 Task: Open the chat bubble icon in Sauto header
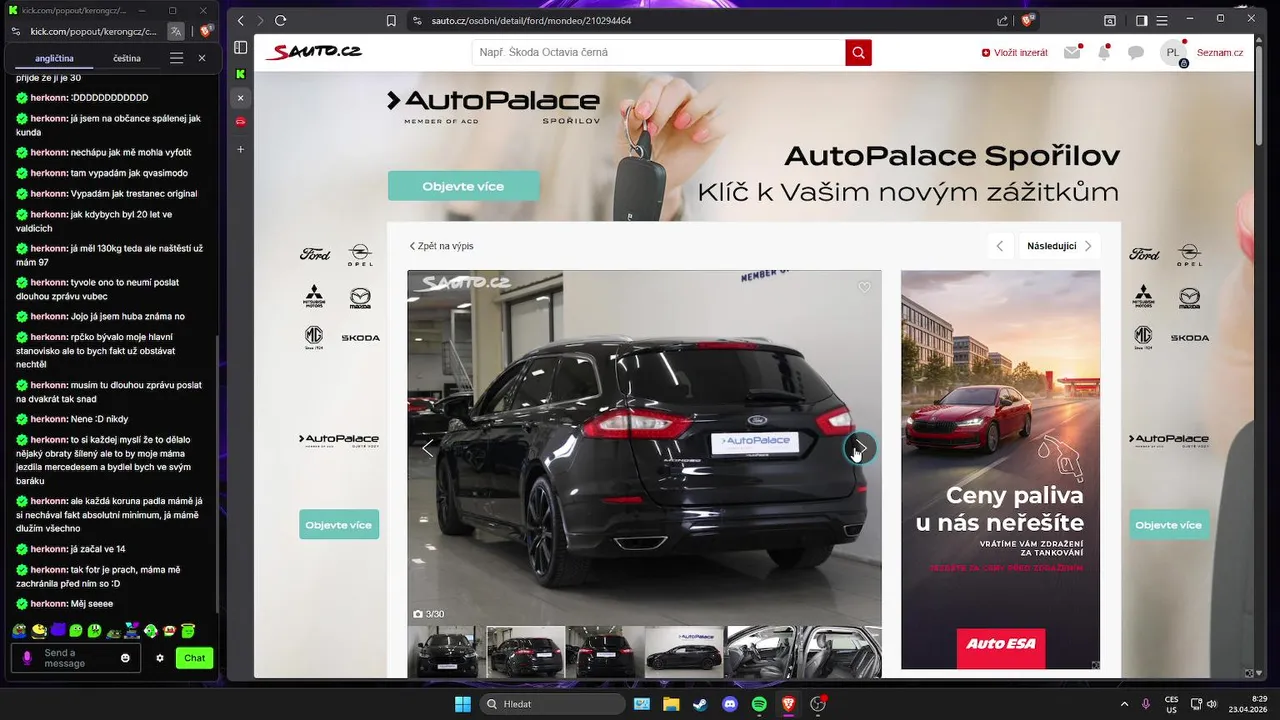[1136, 53]
